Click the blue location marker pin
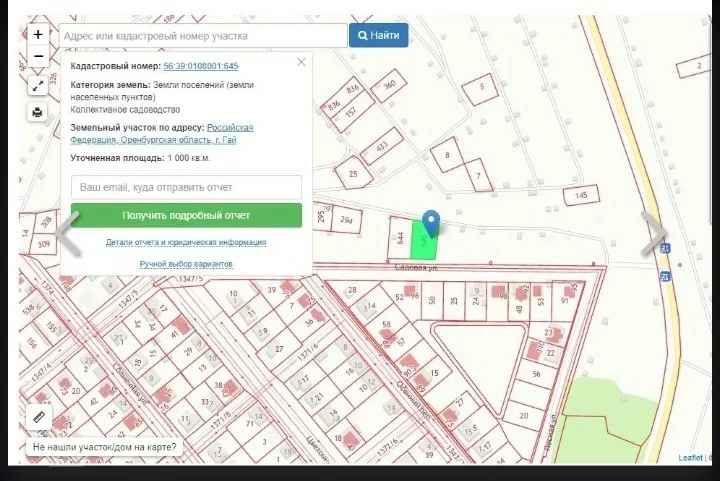This screenshot has width=720, height=481. pos(431,222)
